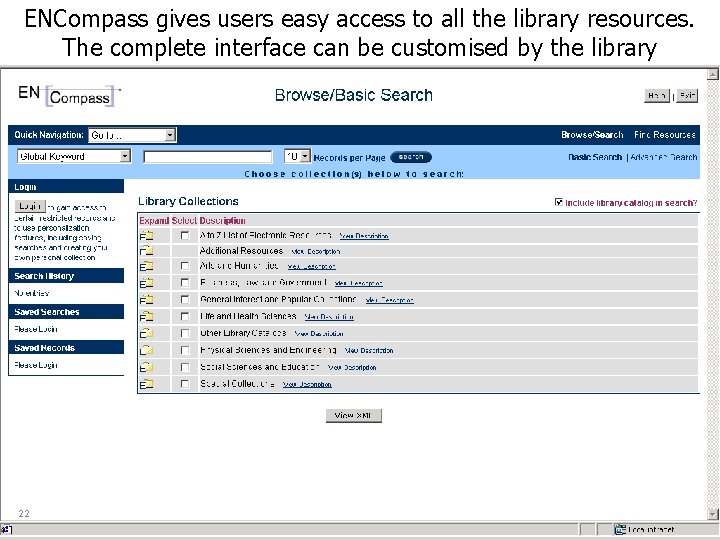Click the View XML button
The image size is (720, 540).
tap(354, 416)
